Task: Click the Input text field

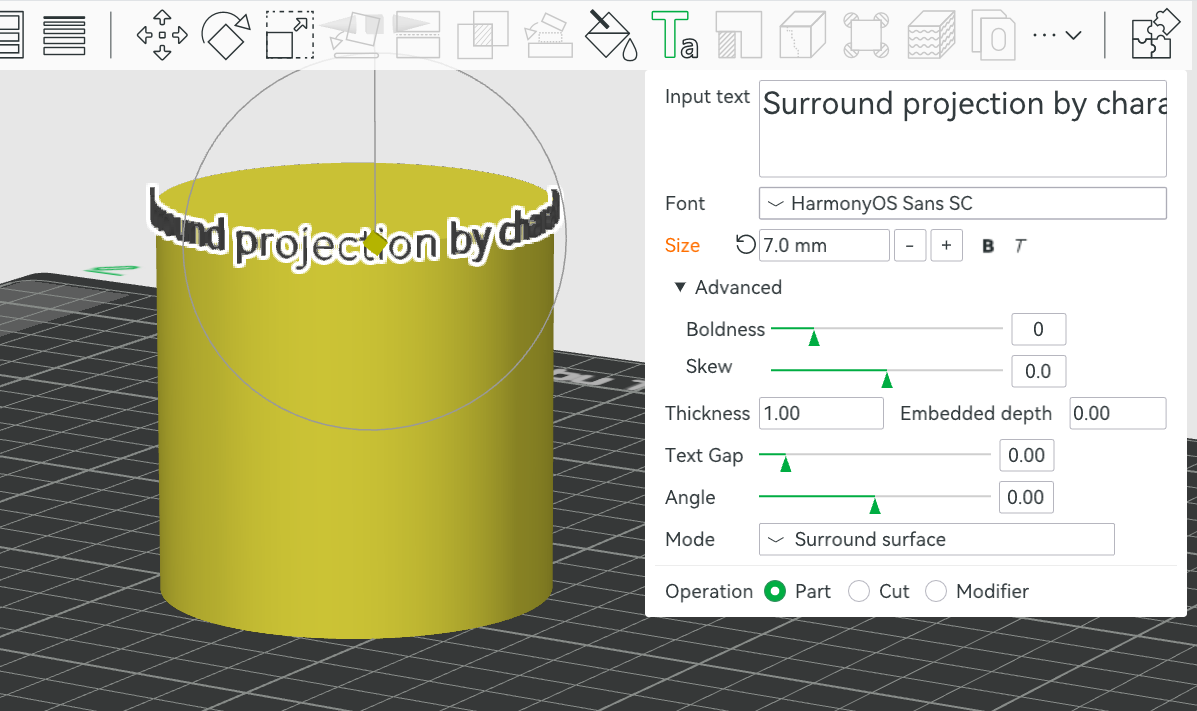Action: click(x=963, y=128)
